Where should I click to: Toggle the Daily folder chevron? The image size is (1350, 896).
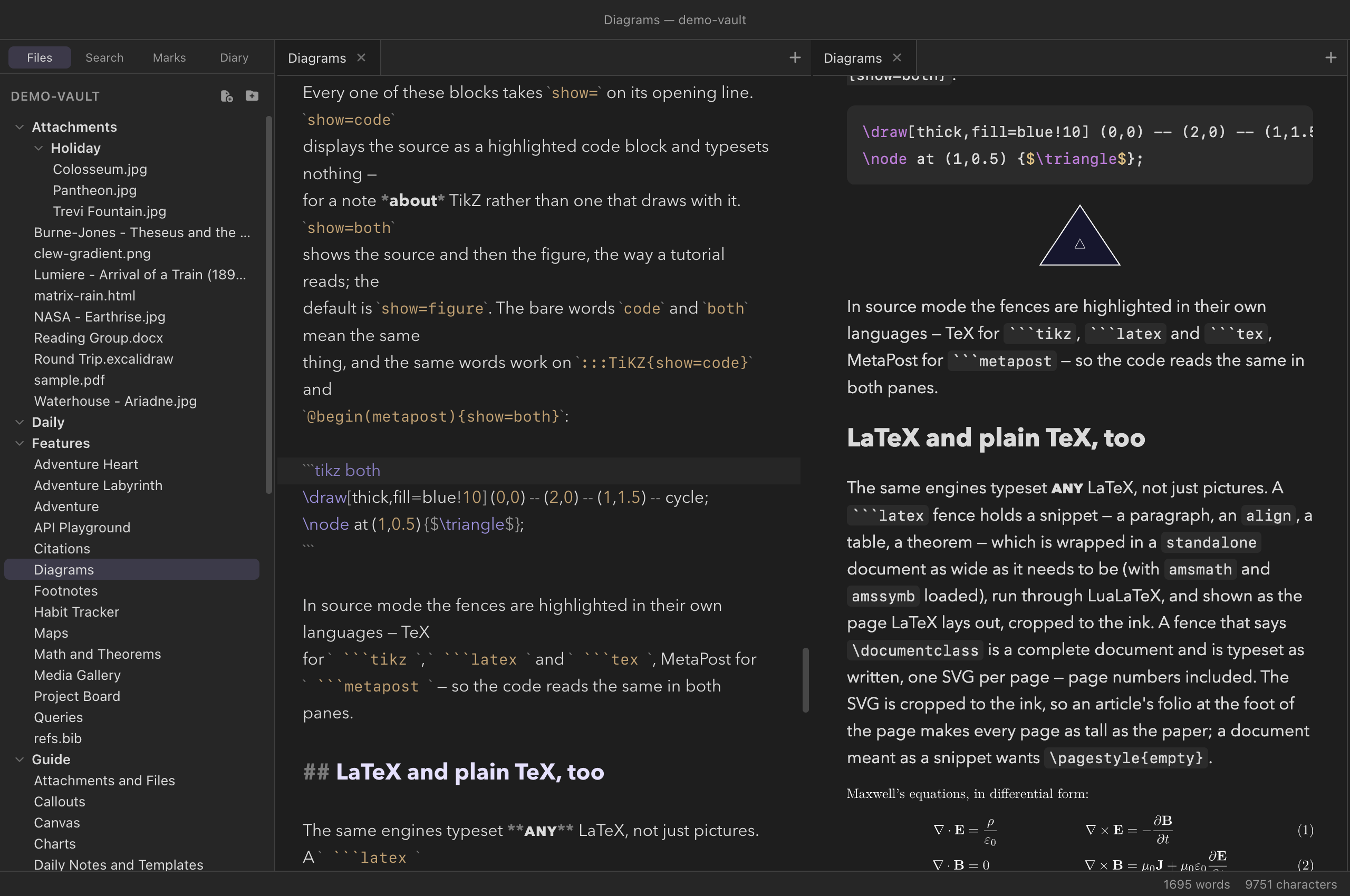pos(20,422)
